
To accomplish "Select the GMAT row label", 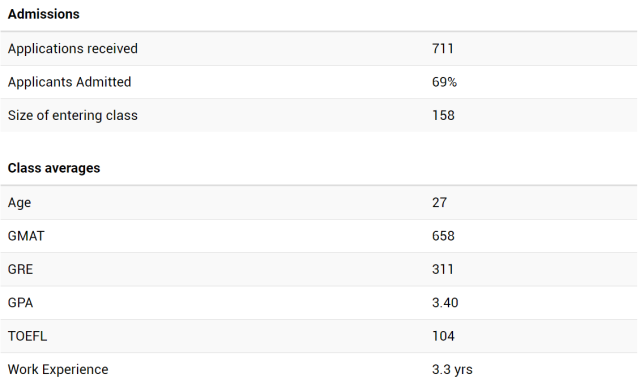I will 26,236.
